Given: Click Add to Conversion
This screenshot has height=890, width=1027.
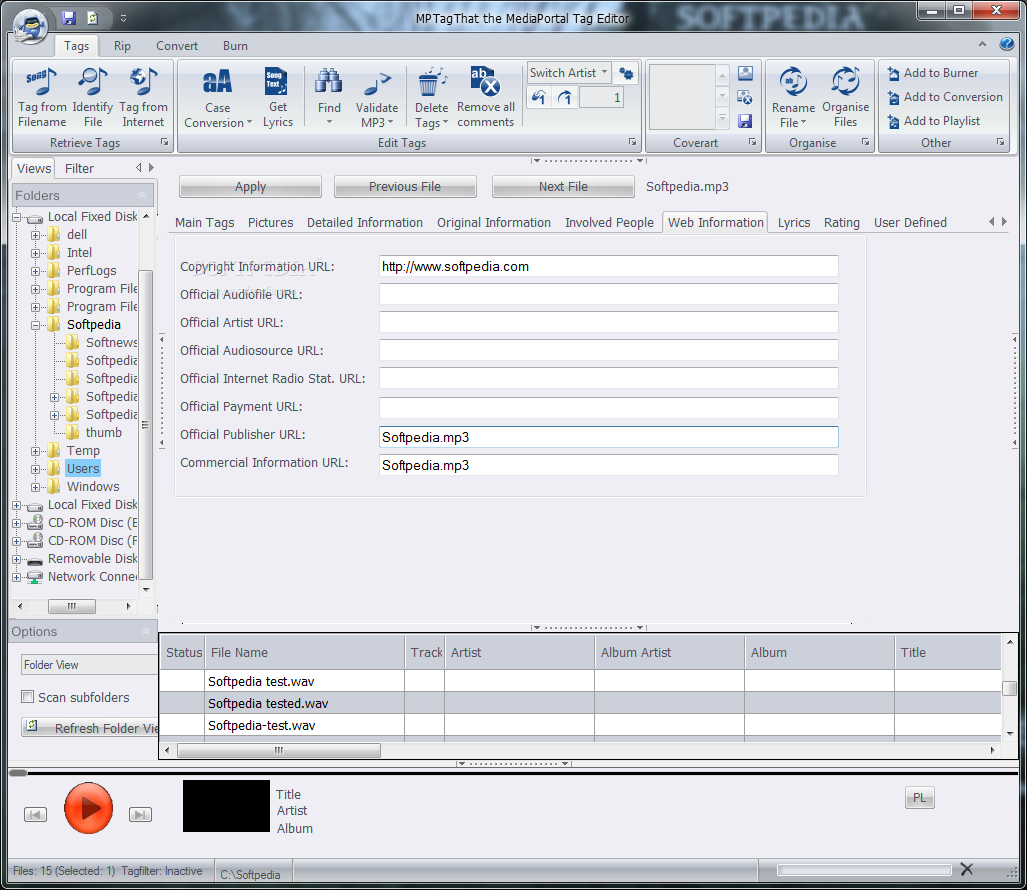Looking at the screenshot, I should click(944, 97).
